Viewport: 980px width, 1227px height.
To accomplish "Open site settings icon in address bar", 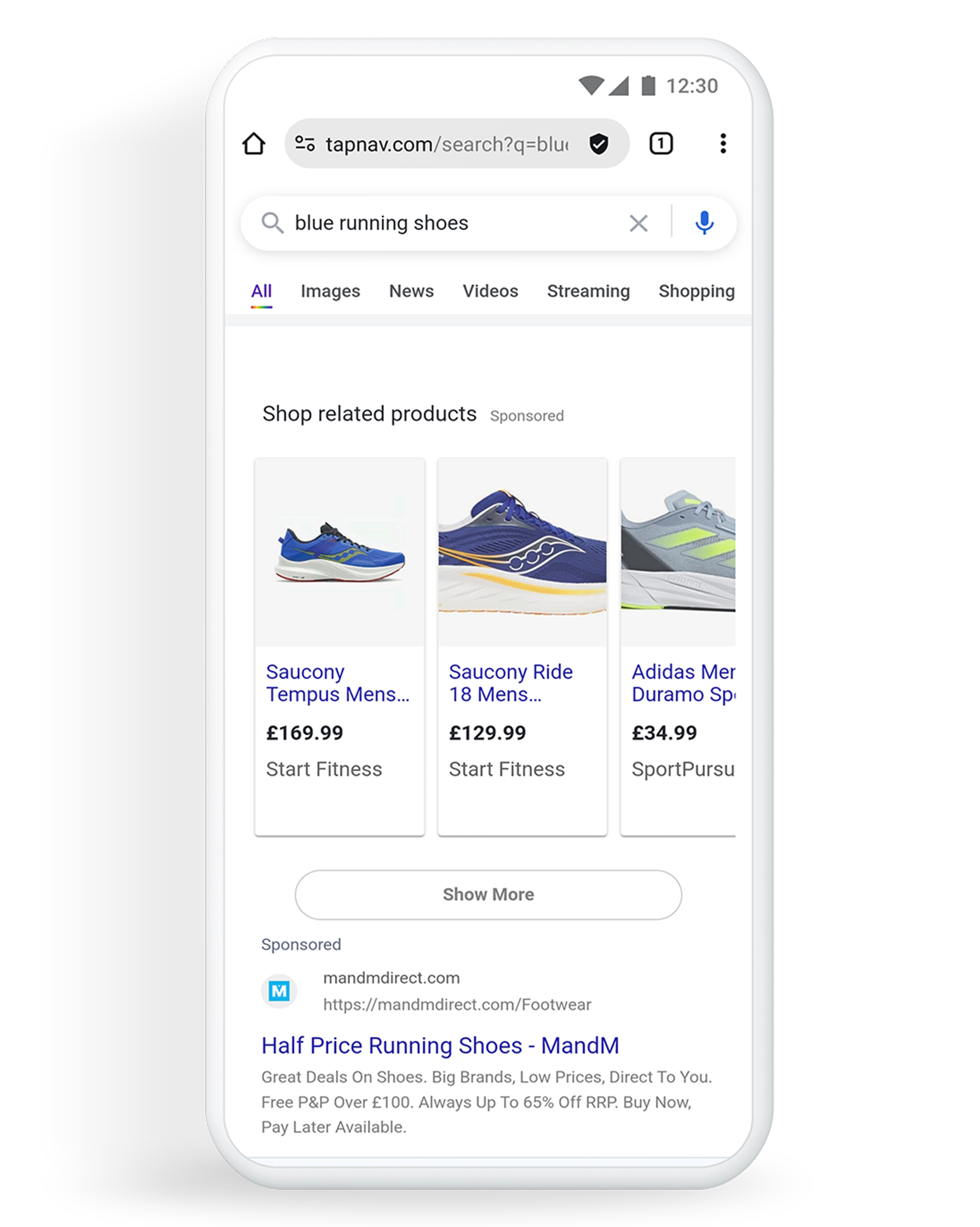I will [x=304, y=144].
